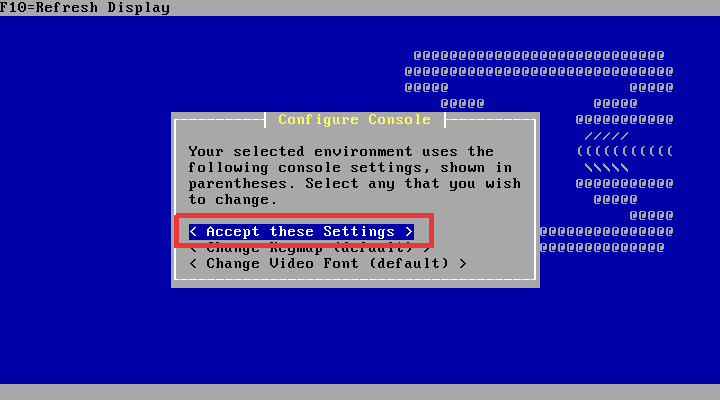Screen dimensions: 720x400
Task: Pick the partially hidden Change Keymap option
Action: coord(310,250)
